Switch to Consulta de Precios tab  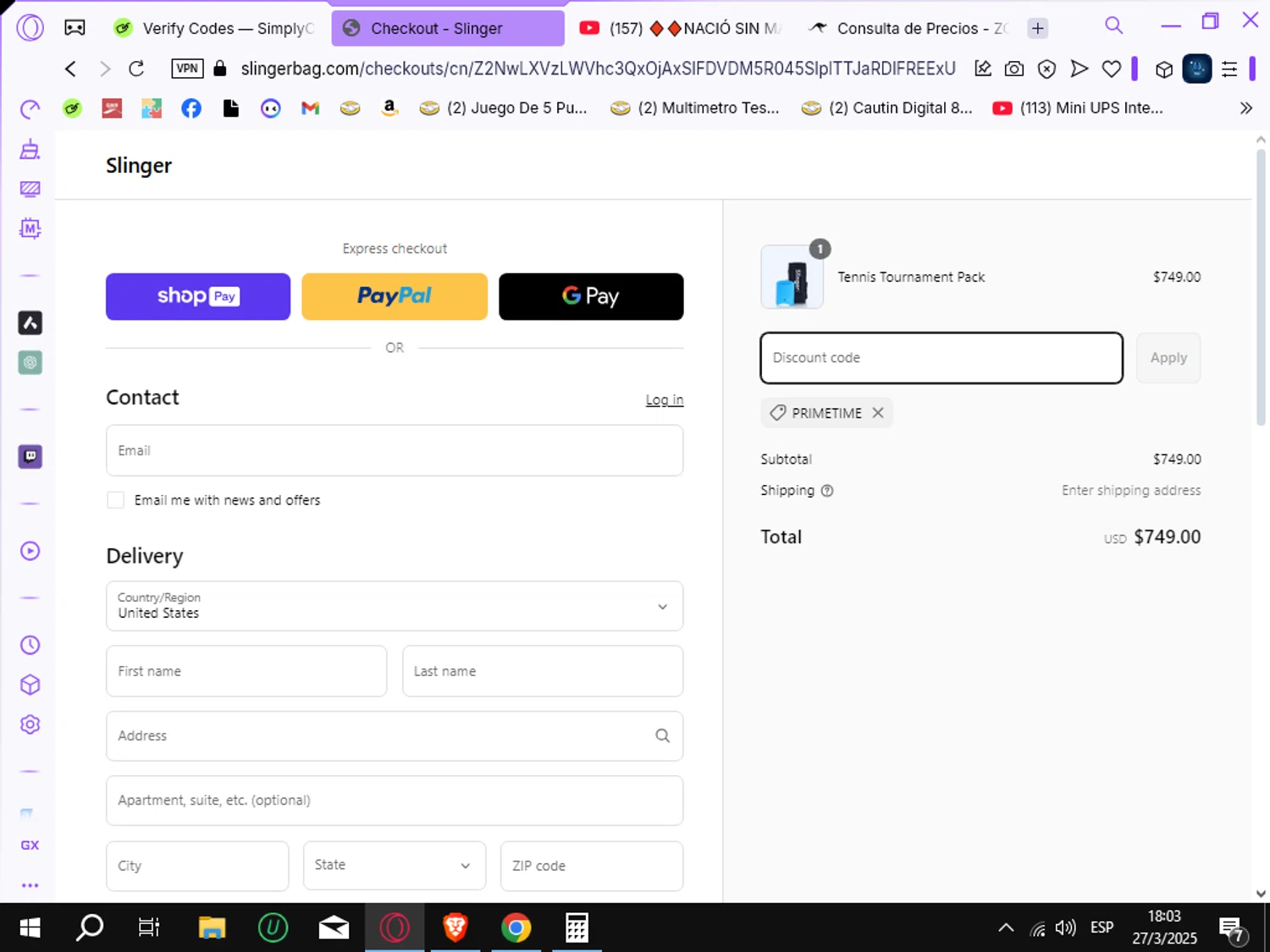pyautogui.click(x=908, y=28)
